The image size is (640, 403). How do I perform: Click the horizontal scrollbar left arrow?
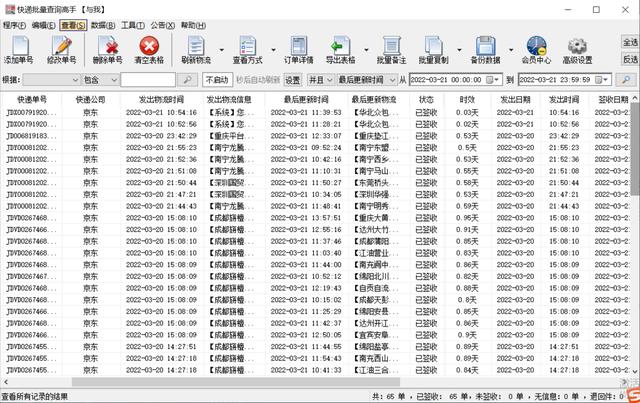pos(6,382)
